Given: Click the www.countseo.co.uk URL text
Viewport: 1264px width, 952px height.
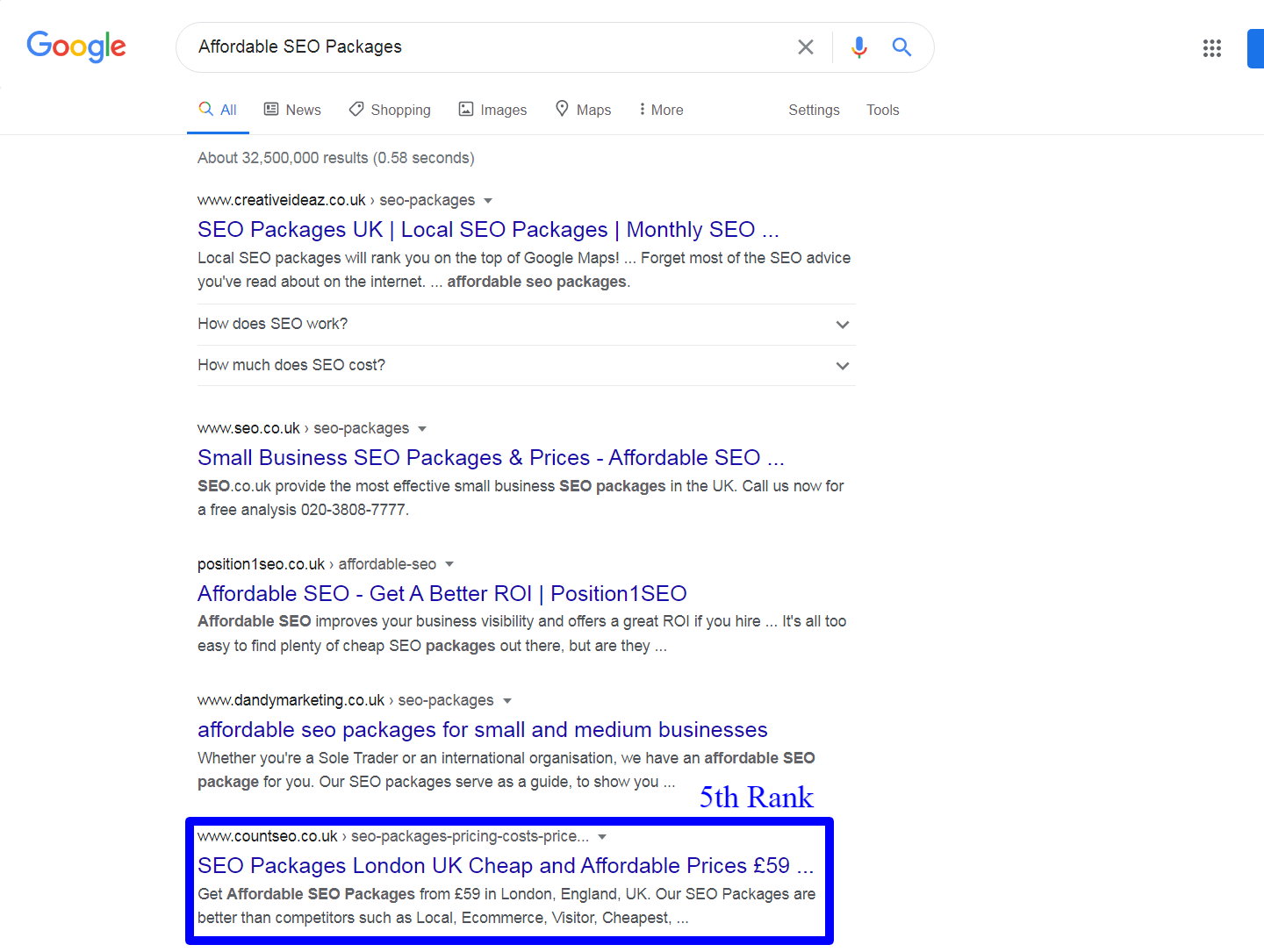Looking at the screenshot, I should point(268,836).
